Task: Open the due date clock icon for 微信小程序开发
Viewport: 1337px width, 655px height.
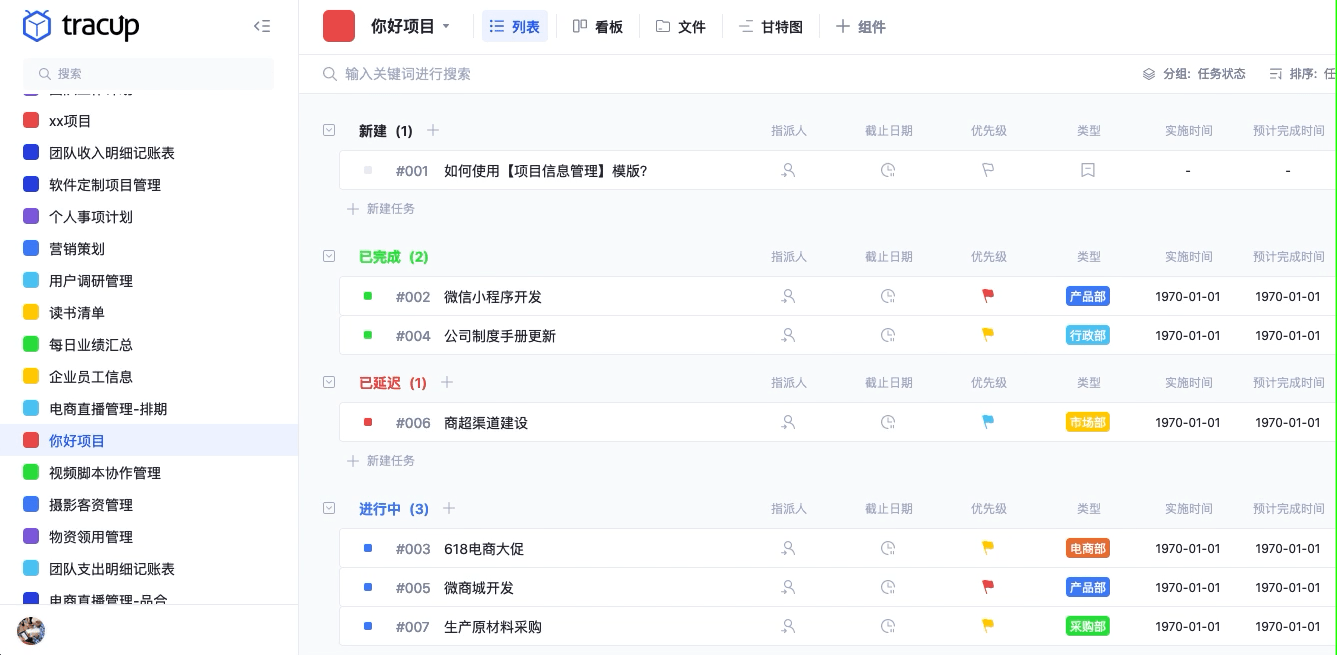Action: [888, 296]
